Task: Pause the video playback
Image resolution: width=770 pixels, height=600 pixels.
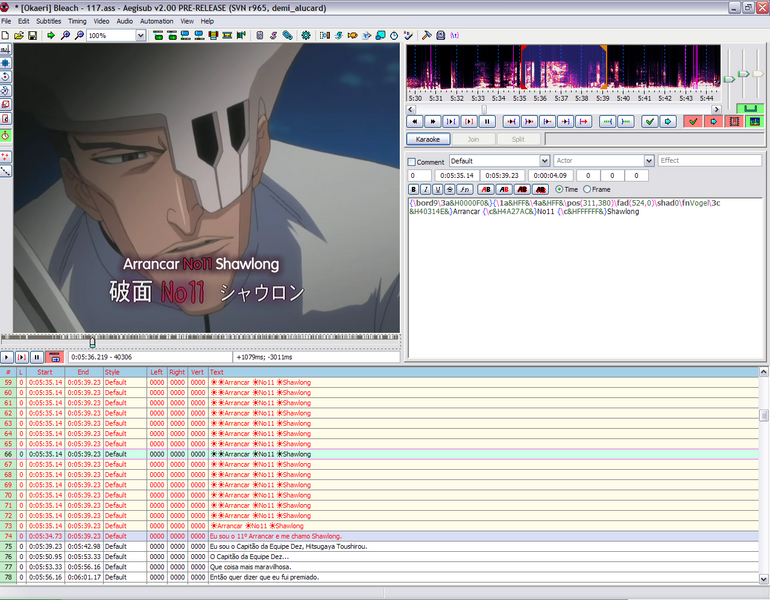Action: 37,357
